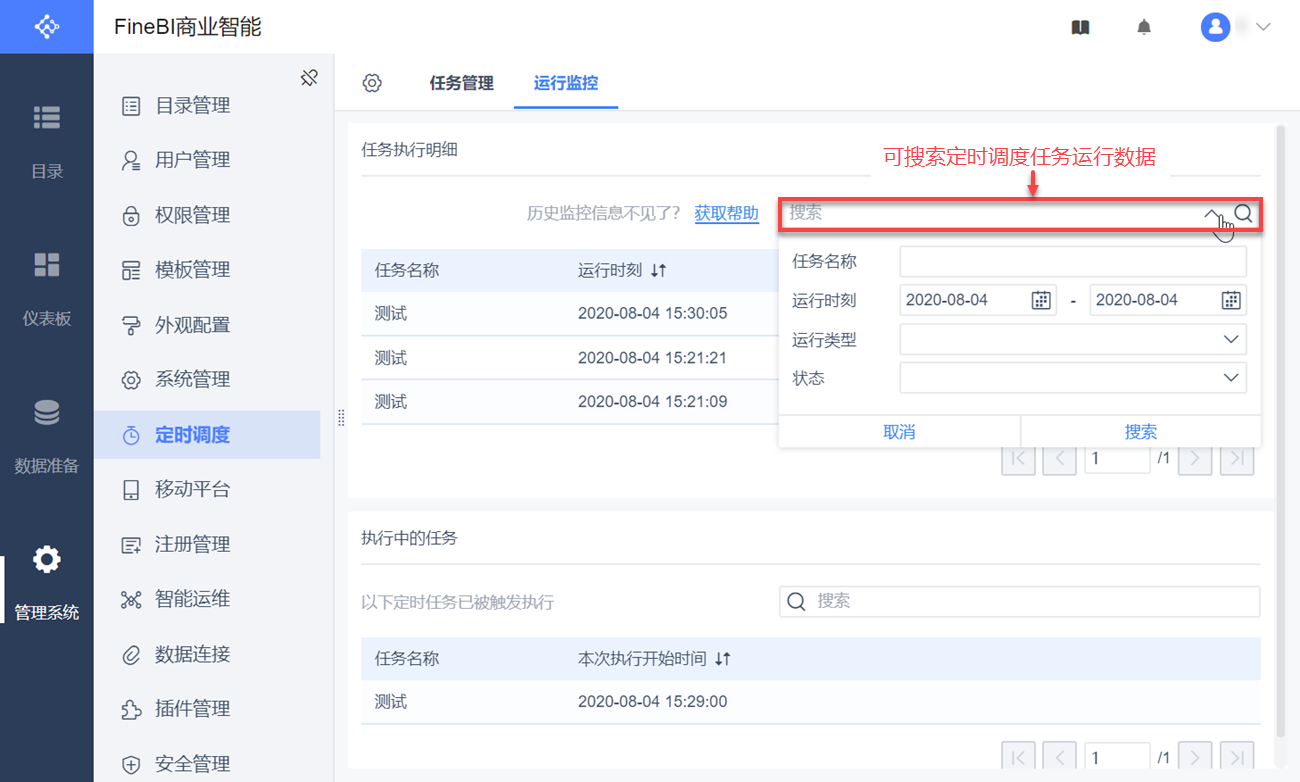Viewport: 1300px width, 782px height.
Task: Click the user avatar icon
Action: point(1215,27)
